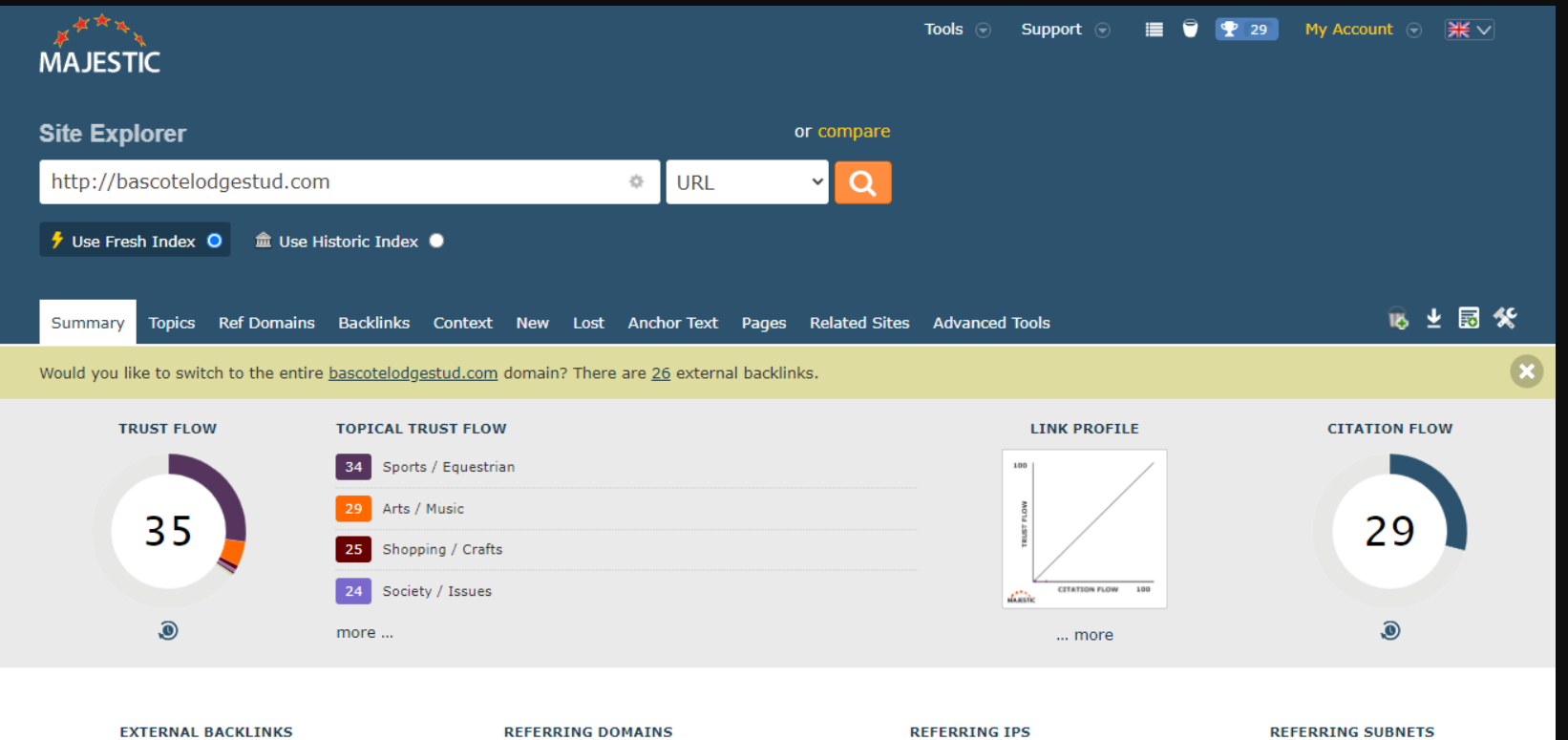Screen dimensions: 1568x740
Task: Click the 'LINK PROFILE' heading
Action: (1085, 429)
